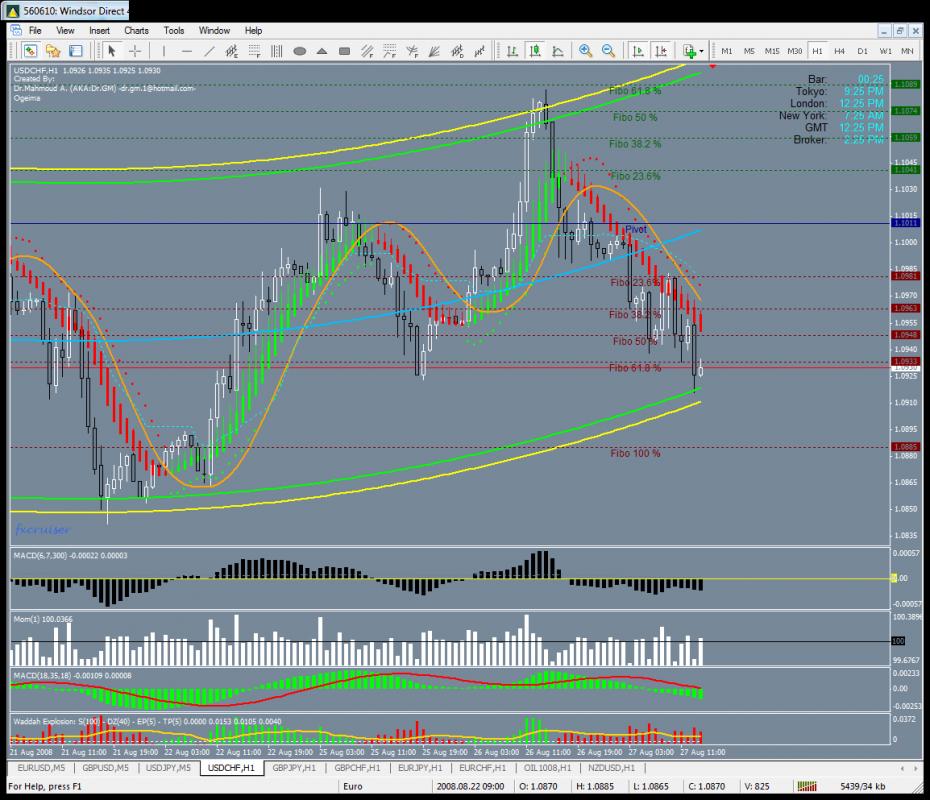Set timeframe to M30
This screenshot has width=930, height=800.
(794, 51)
